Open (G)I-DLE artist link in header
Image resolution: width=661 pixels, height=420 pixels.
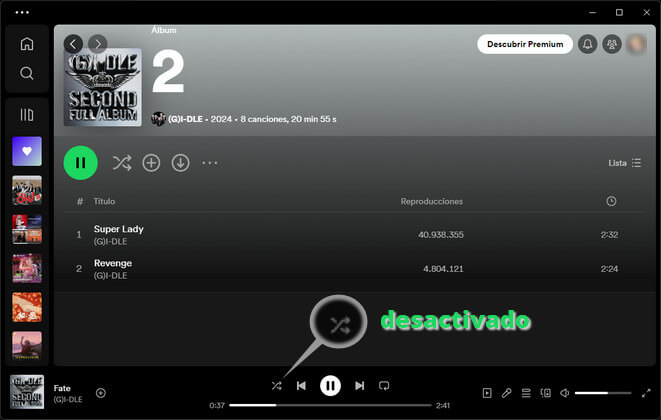(x=185, y=119)
